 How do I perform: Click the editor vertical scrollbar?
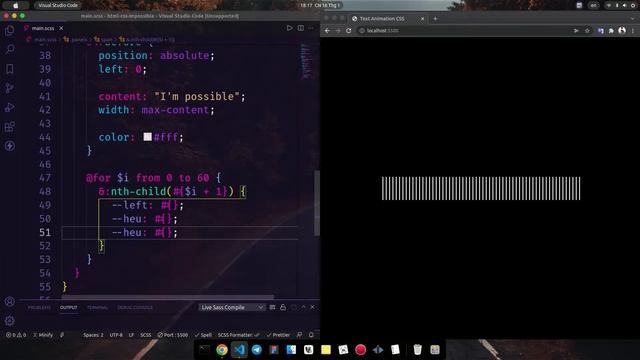pyautogui.click(x=317, y=203)
